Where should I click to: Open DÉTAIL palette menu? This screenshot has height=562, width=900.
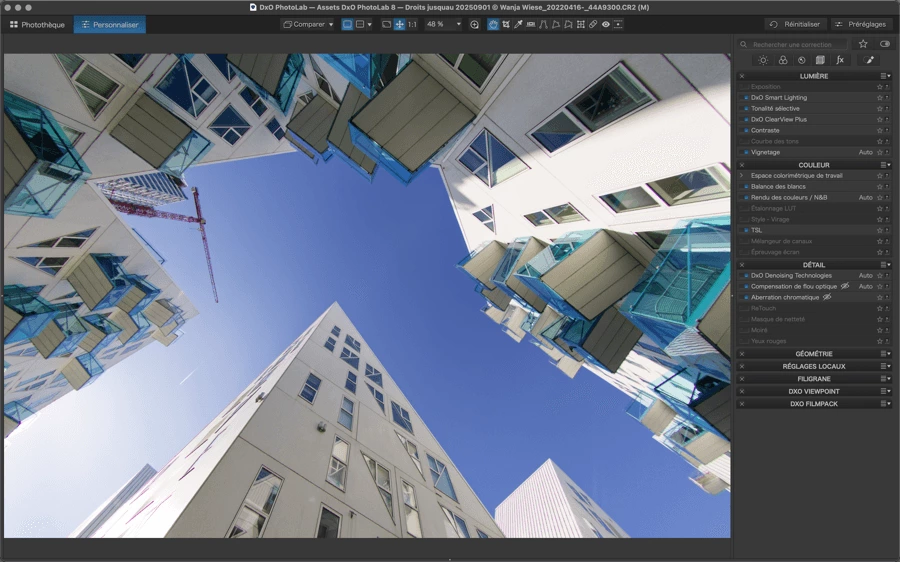(x=886, y=265)
